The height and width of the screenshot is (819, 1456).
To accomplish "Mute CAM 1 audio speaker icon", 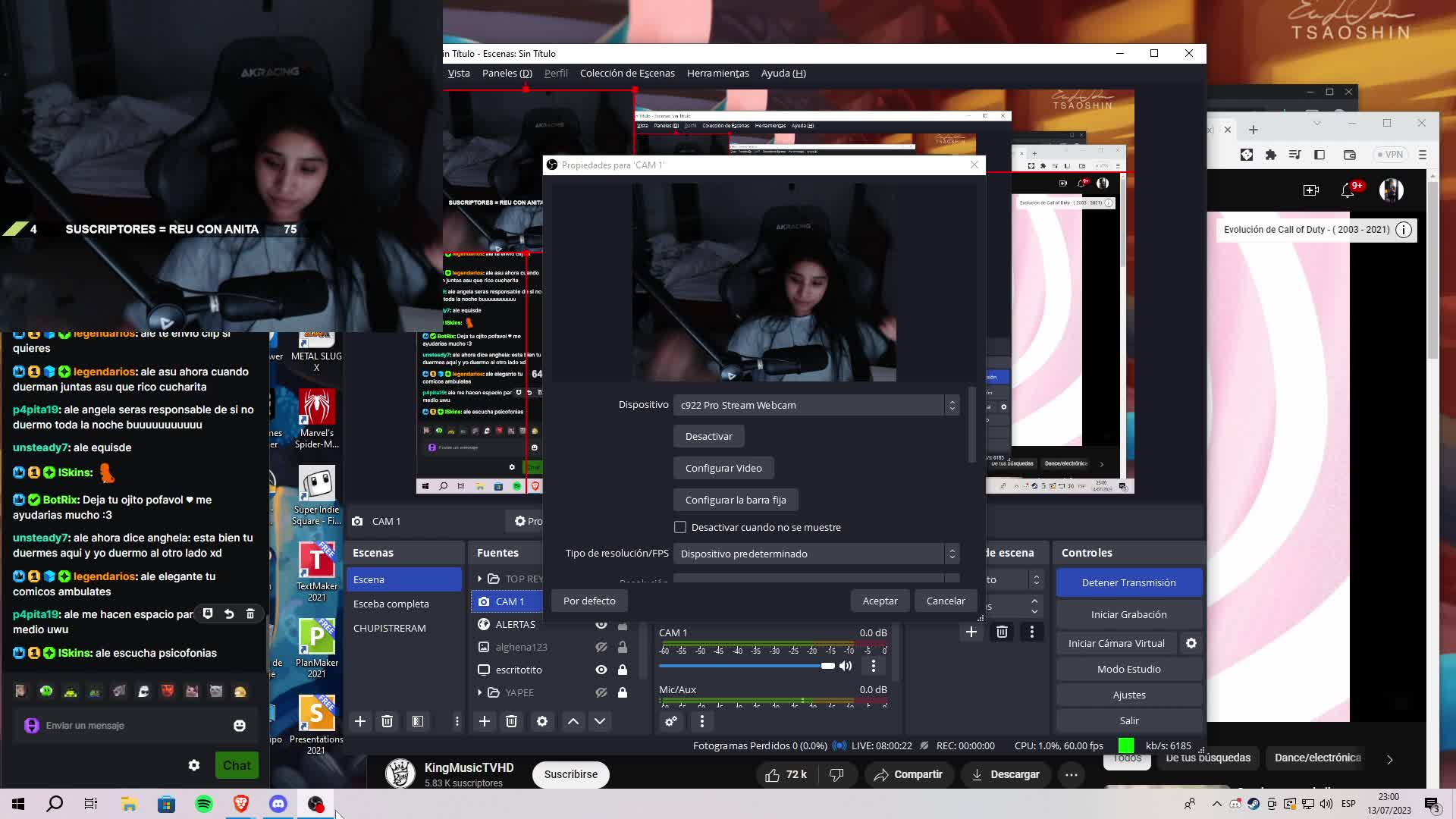I will (846, 666).
